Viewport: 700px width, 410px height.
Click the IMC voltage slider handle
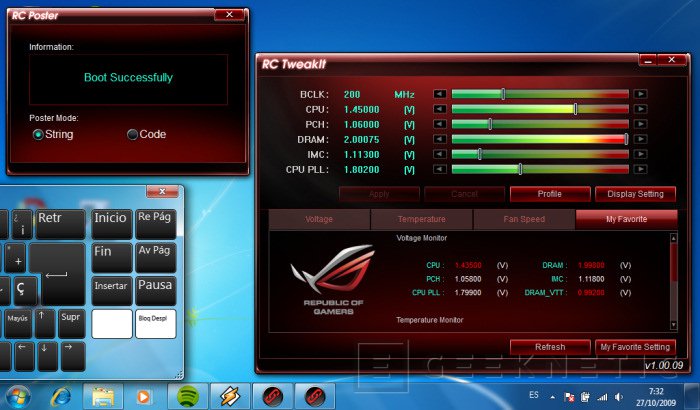480,155
